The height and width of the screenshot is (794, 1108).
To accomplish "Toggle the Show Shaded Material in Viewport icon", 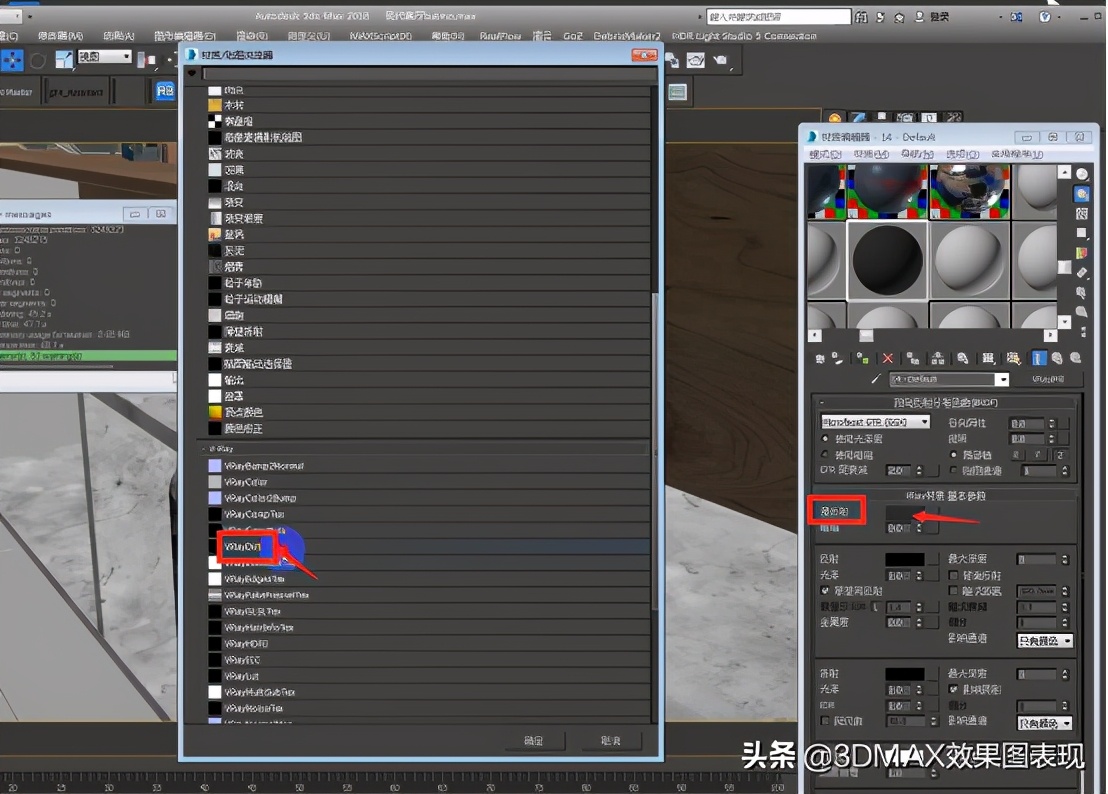I will pos(1013,358).
